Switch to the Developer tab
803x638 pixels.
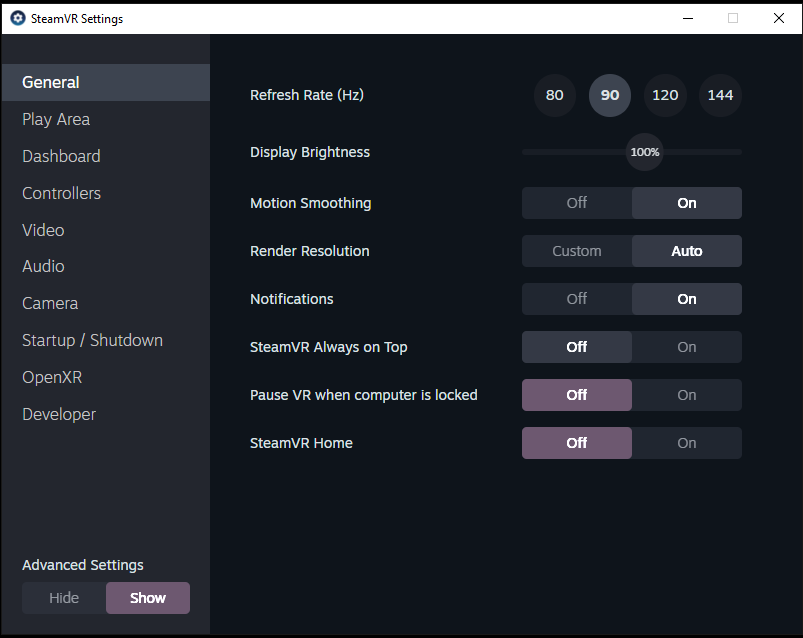(x=106, y=414)
